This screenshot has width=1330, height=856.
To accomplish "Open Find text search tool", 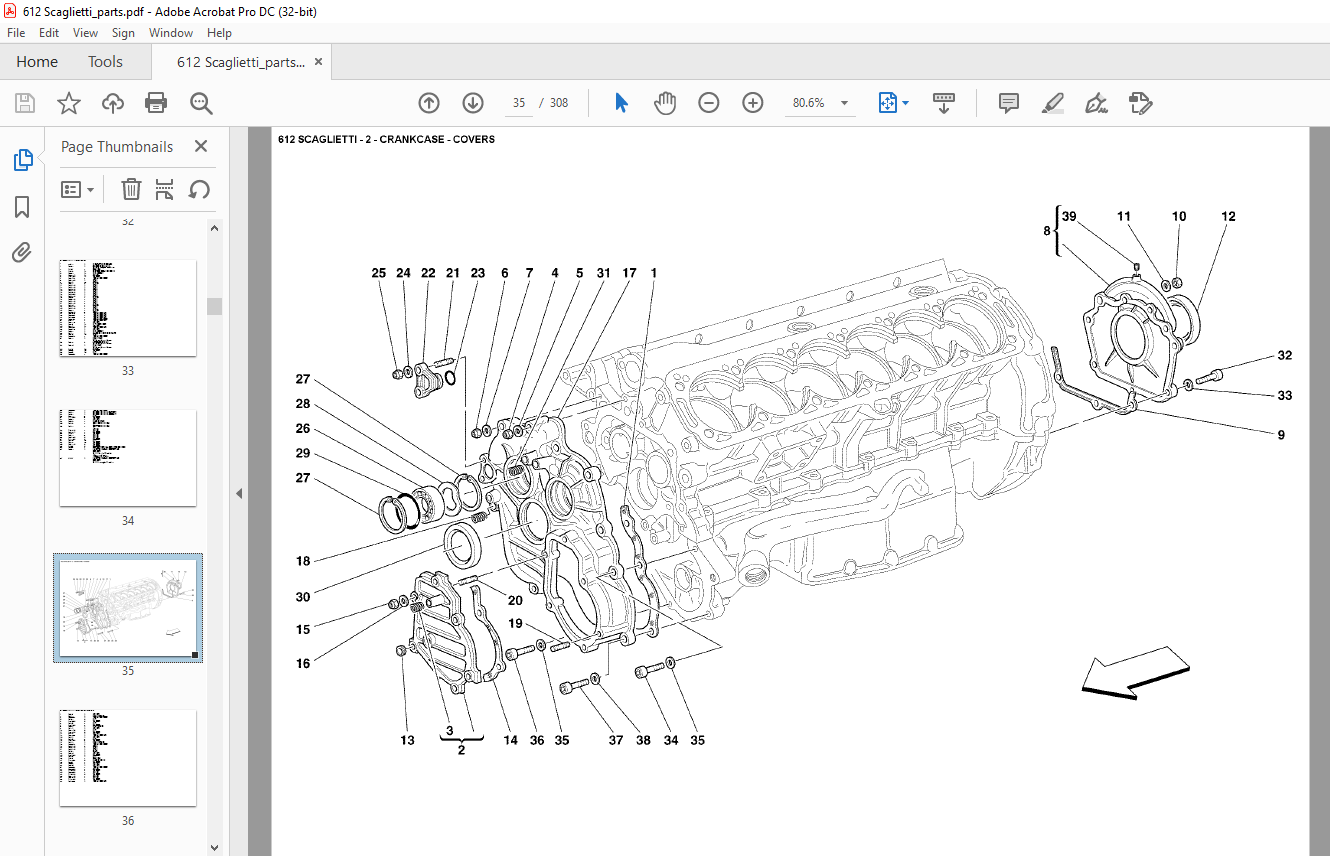I will point(201,103).
